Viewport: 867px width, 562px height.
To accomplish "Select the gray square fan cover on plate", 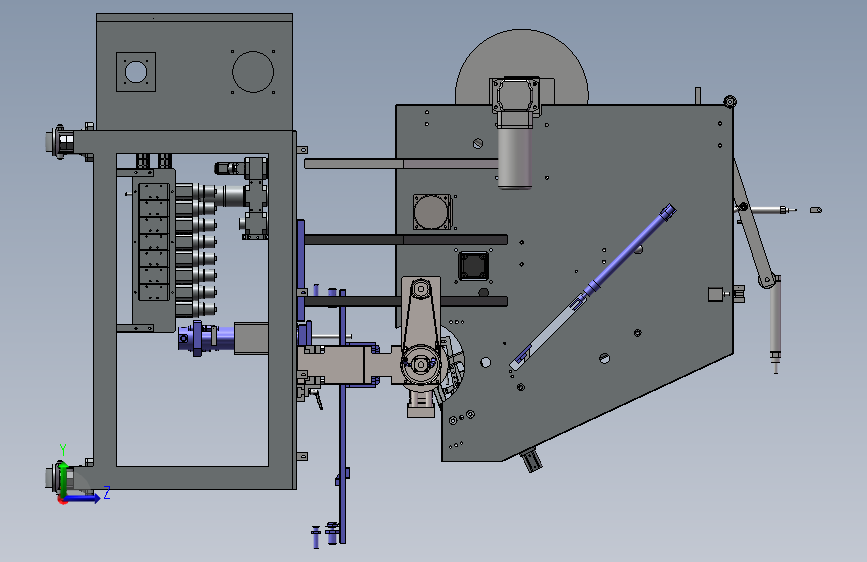I will [x=432, y=212].
